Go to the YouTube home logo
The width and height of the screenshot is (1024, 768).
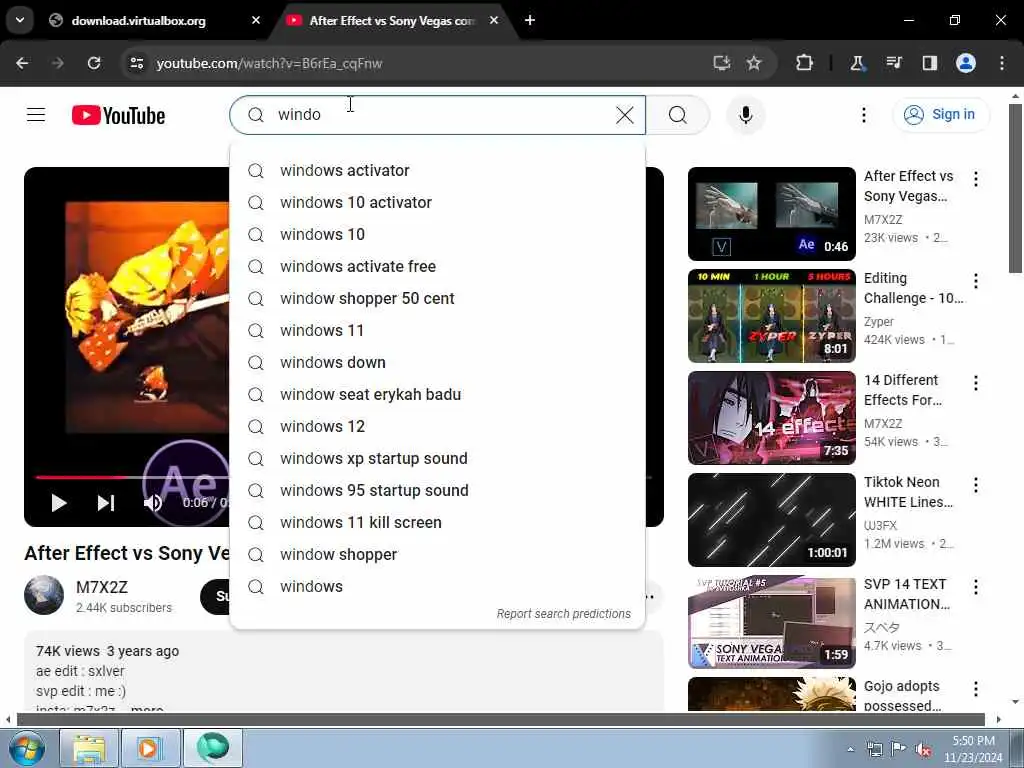[x=118, y=115]
